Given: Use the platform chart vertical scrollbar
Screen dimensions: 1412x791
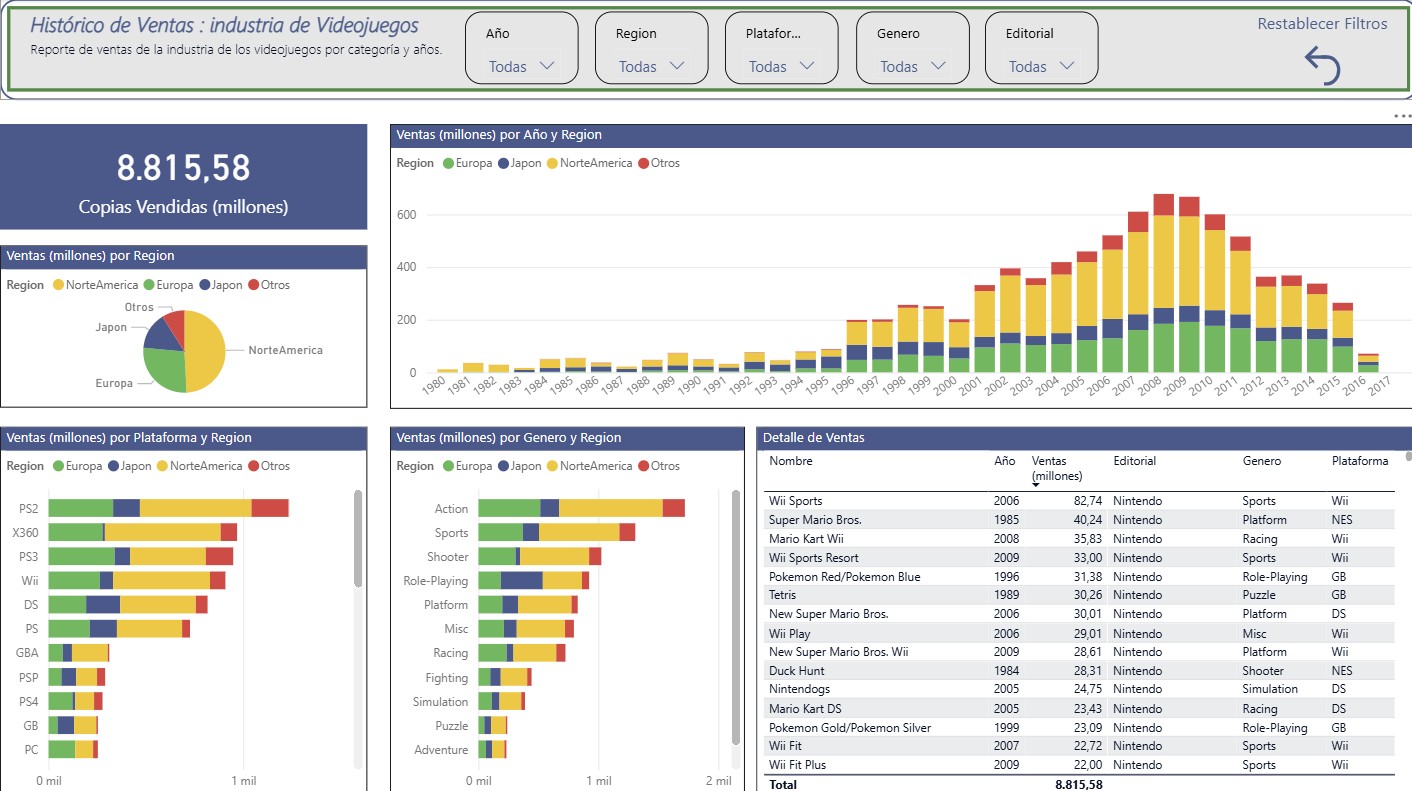Looking at the screenshot, I should [x=358, y=540].
